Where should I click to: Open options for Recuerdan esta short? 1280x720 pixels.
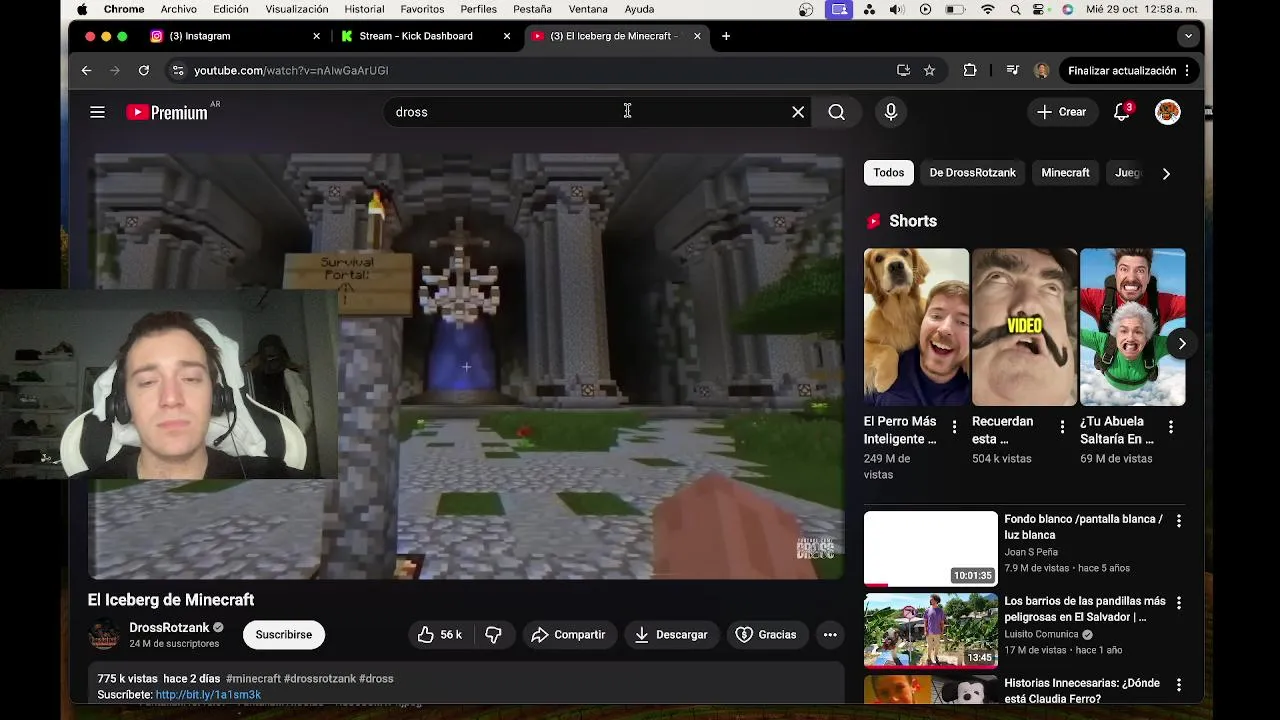click(1062, 427)
